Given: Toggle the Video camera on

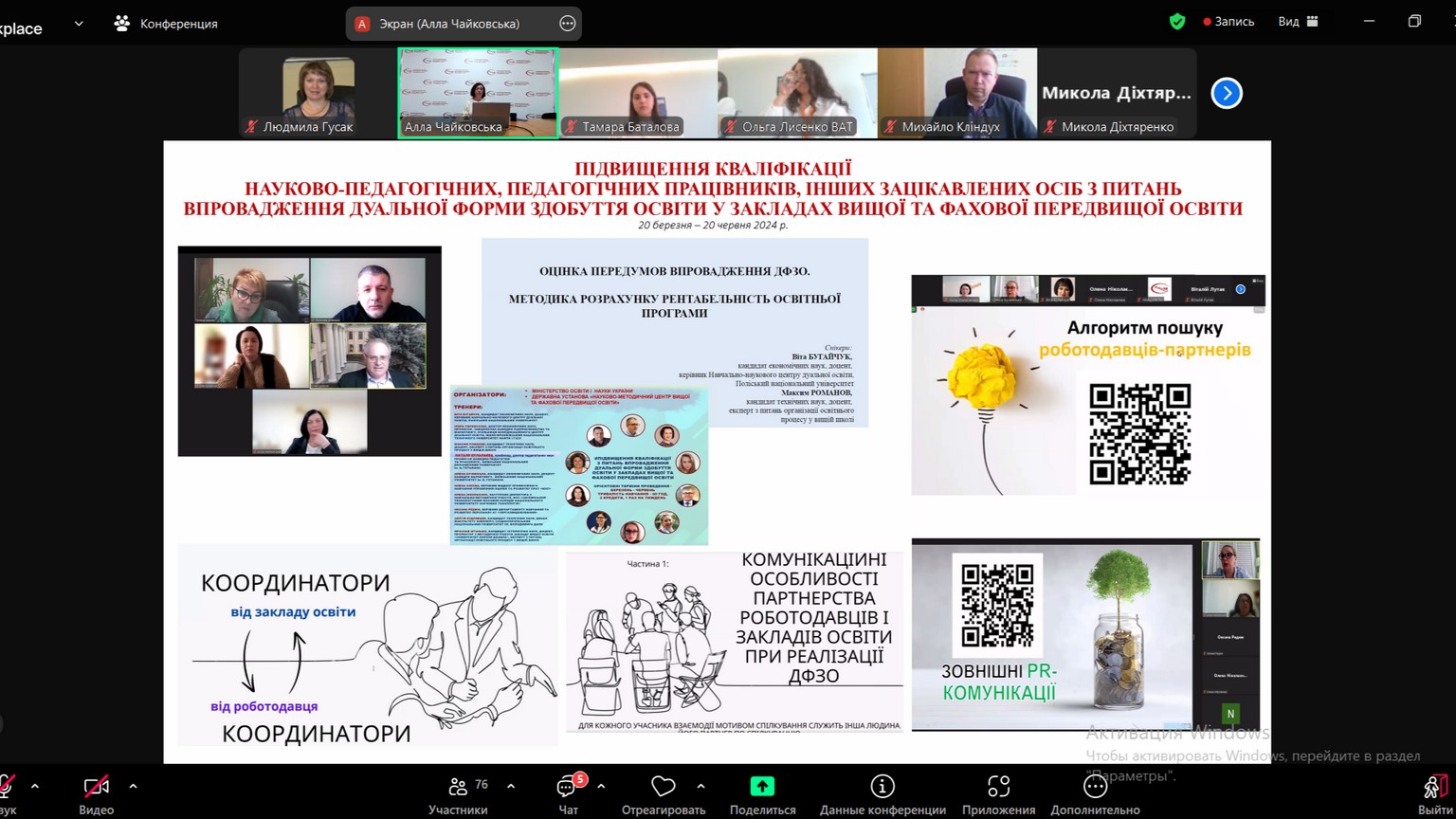Looking at the screenshot, I should click(x=96, y=787).
